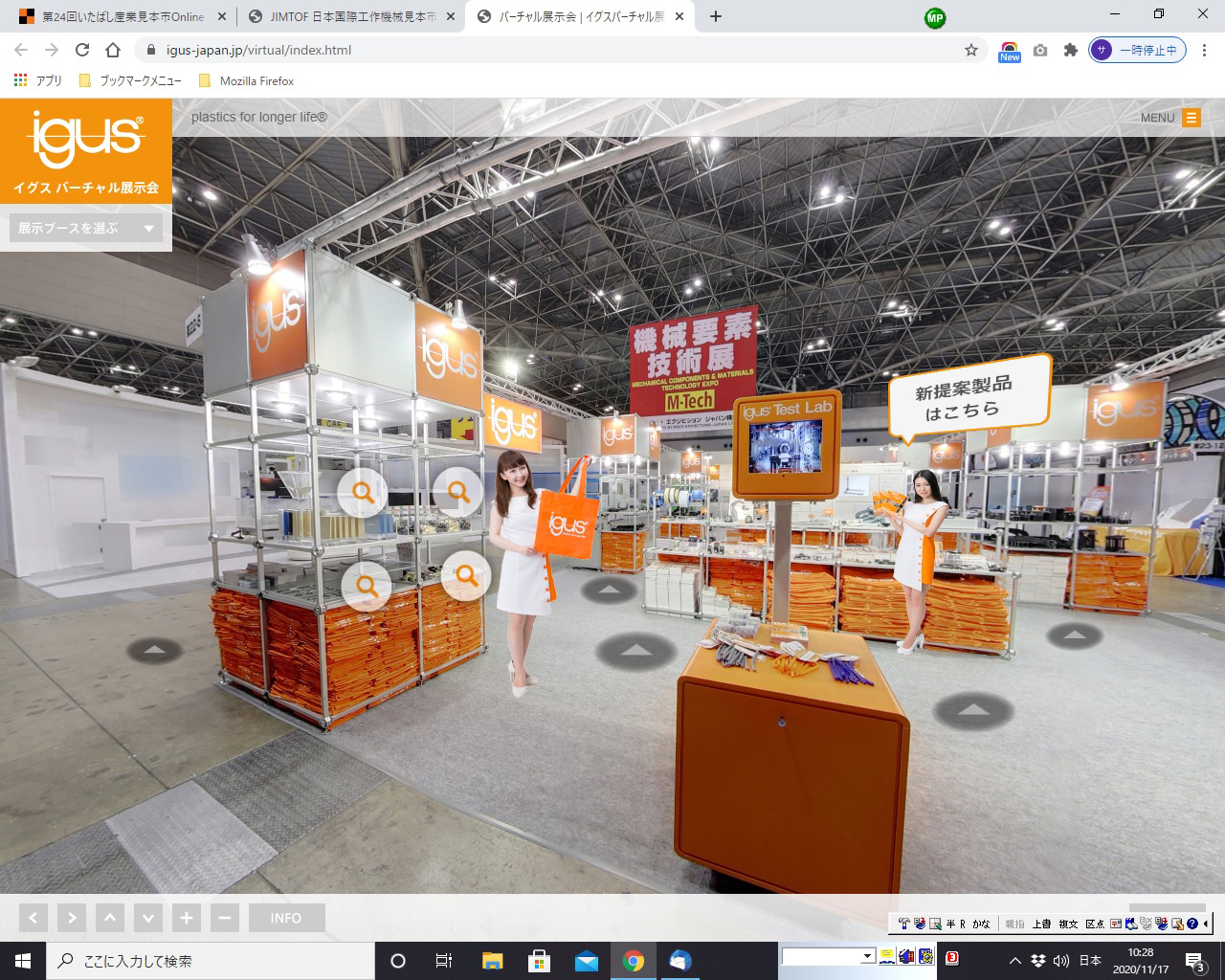
Task: Show hidden system tray icons chevron
Action: 1015,961
